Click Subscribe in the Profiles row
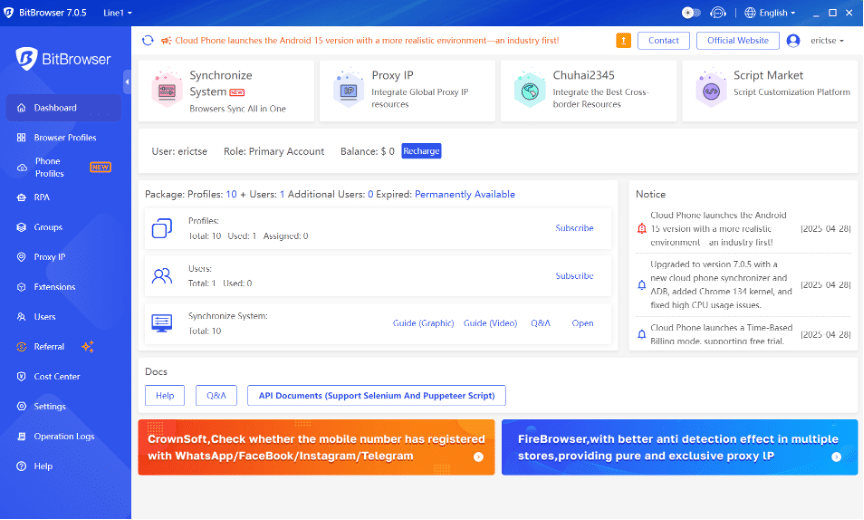Image resolution: width=864 pixels, height=520 pixels. pyautogui.click(x=574, y=228)
